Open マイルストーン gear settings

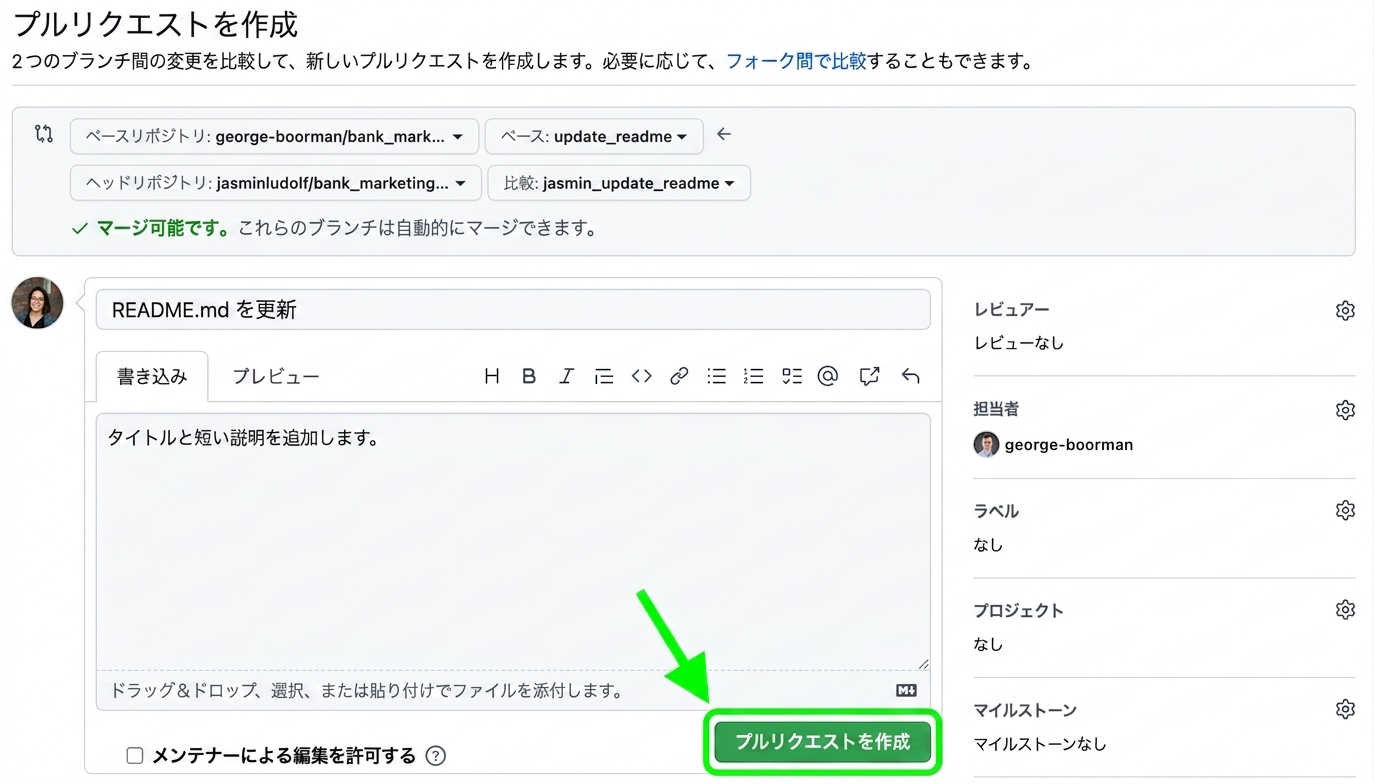click(1345, 709)
